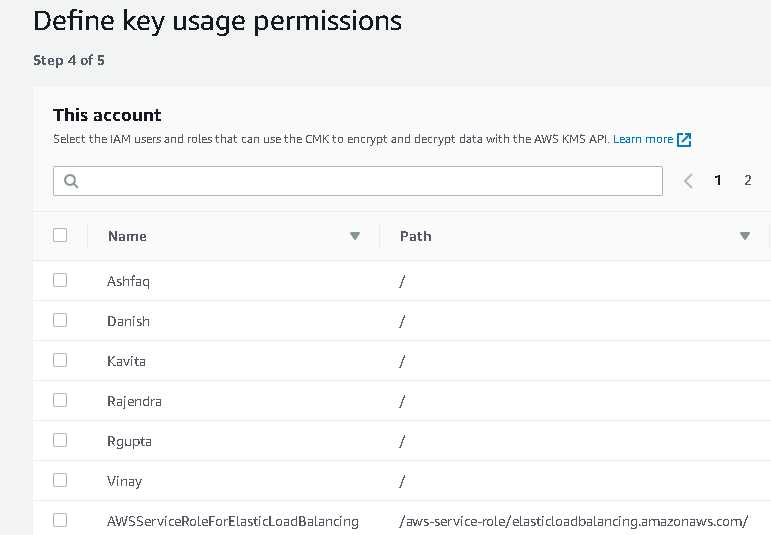Open the Learn more link
The image size is (771, 535).
[x=643, y=140]
